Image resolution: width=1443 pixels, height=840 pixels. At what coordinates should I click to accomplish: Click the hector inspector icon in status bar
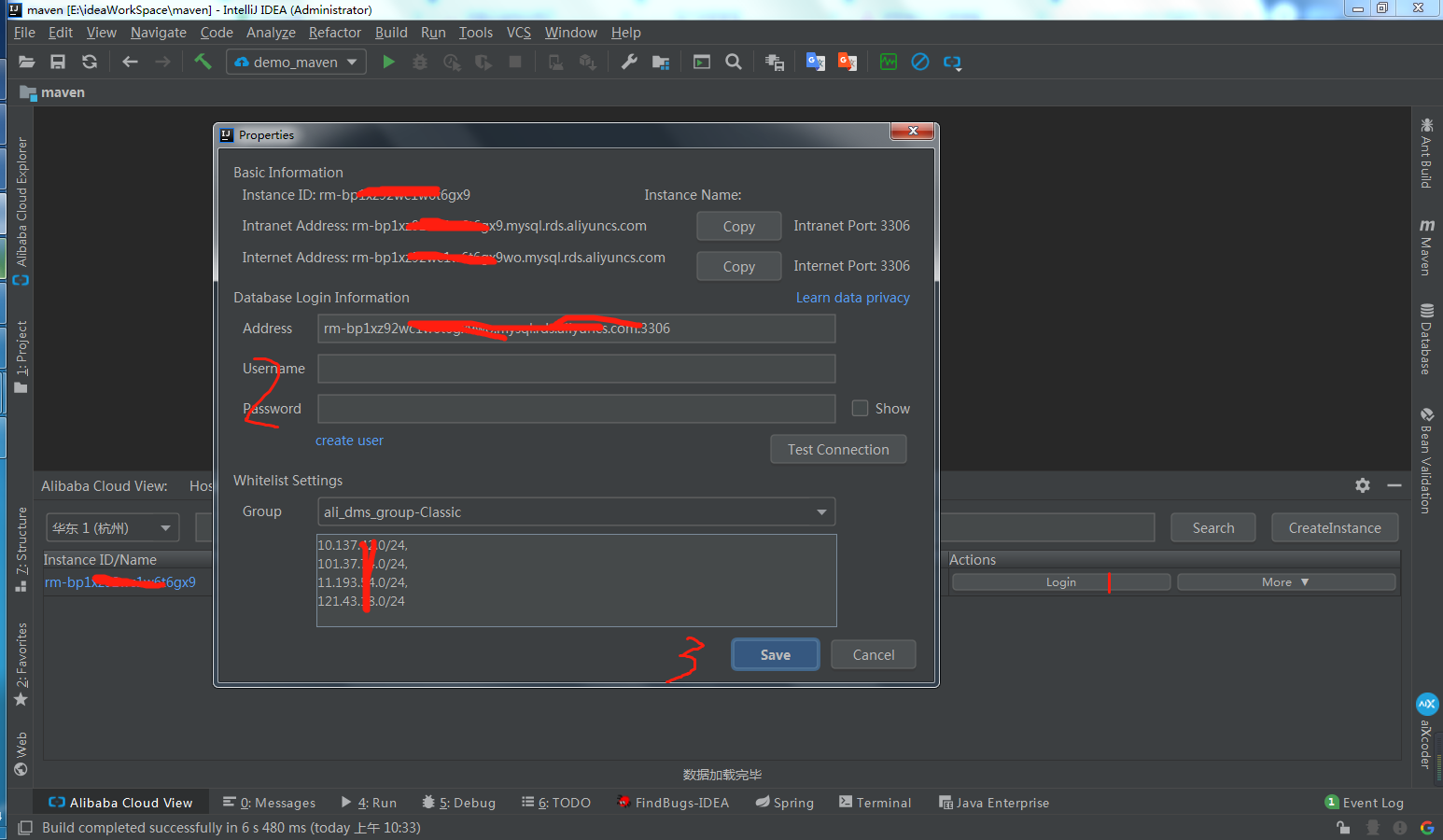tap(1373, 828)
